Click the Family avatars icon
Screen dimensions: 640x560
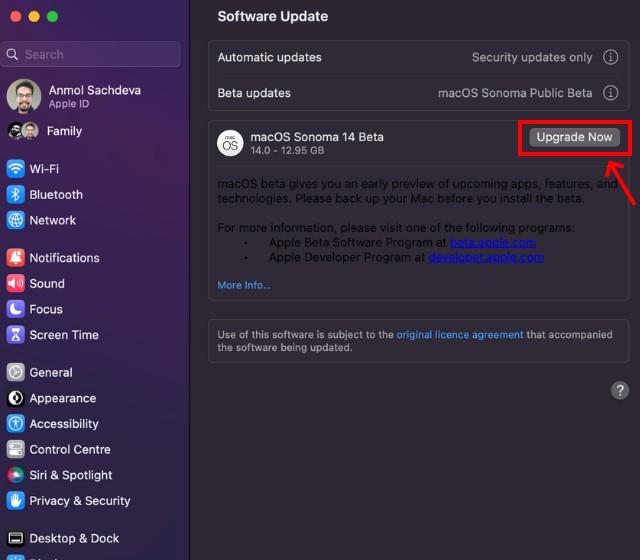[x=23, y=131]
